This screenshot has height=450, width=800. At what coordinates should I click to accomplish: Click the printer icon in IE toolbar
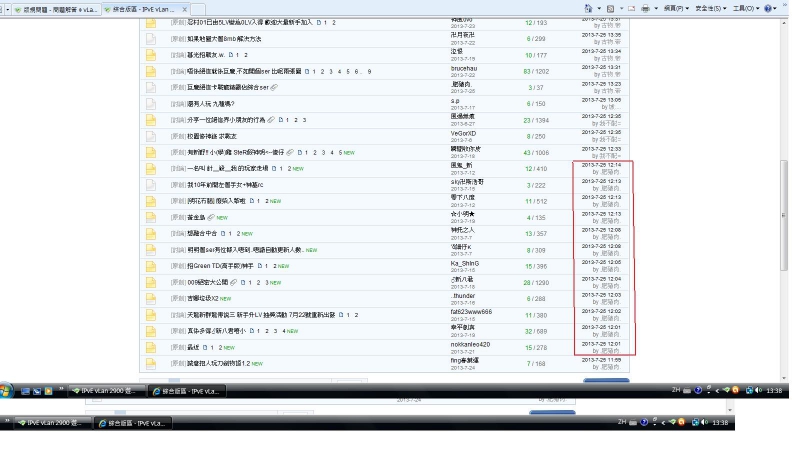tap(646, 8)
